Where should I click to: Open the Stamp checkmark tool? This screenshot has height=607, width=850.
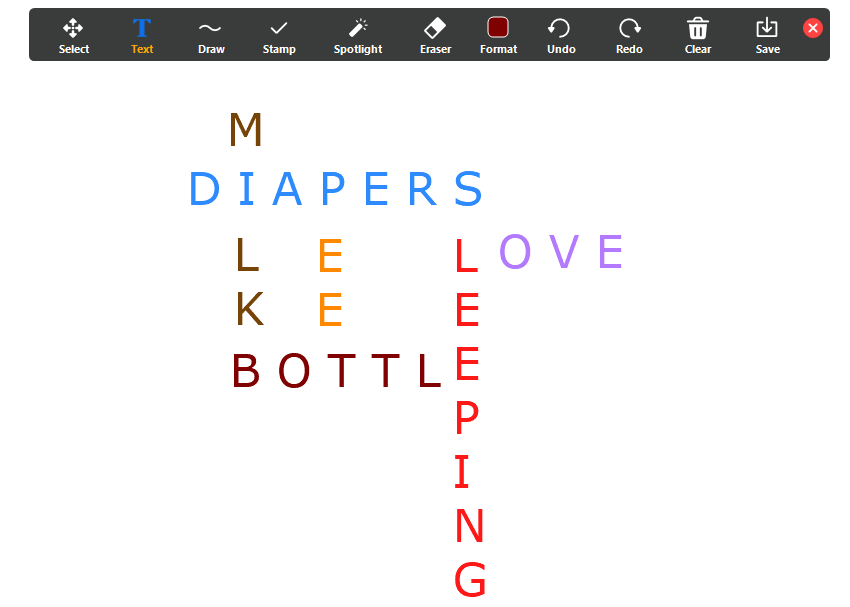click(279, 35)
